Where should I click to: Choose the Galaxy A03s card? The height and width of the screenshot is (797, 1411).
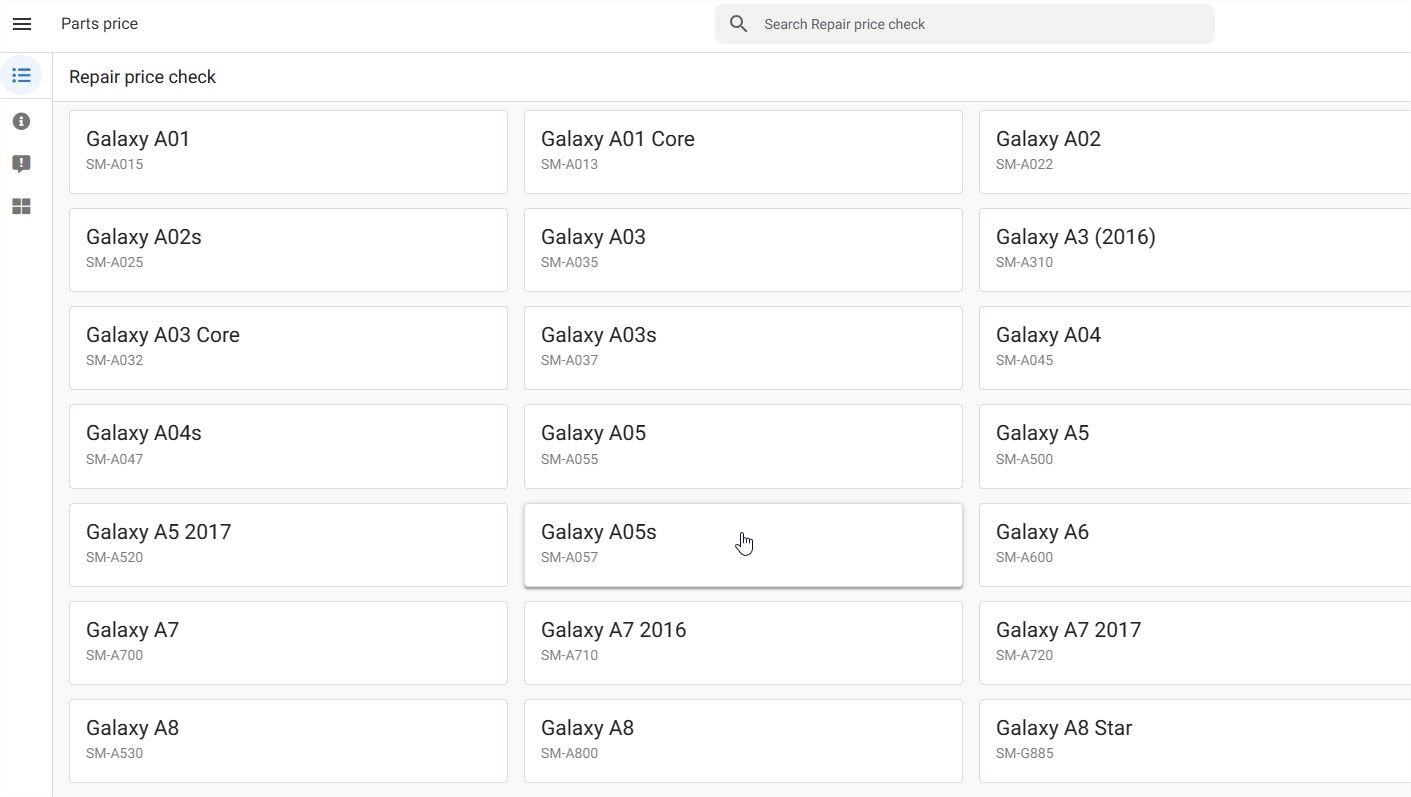click(x=743, y=348)
